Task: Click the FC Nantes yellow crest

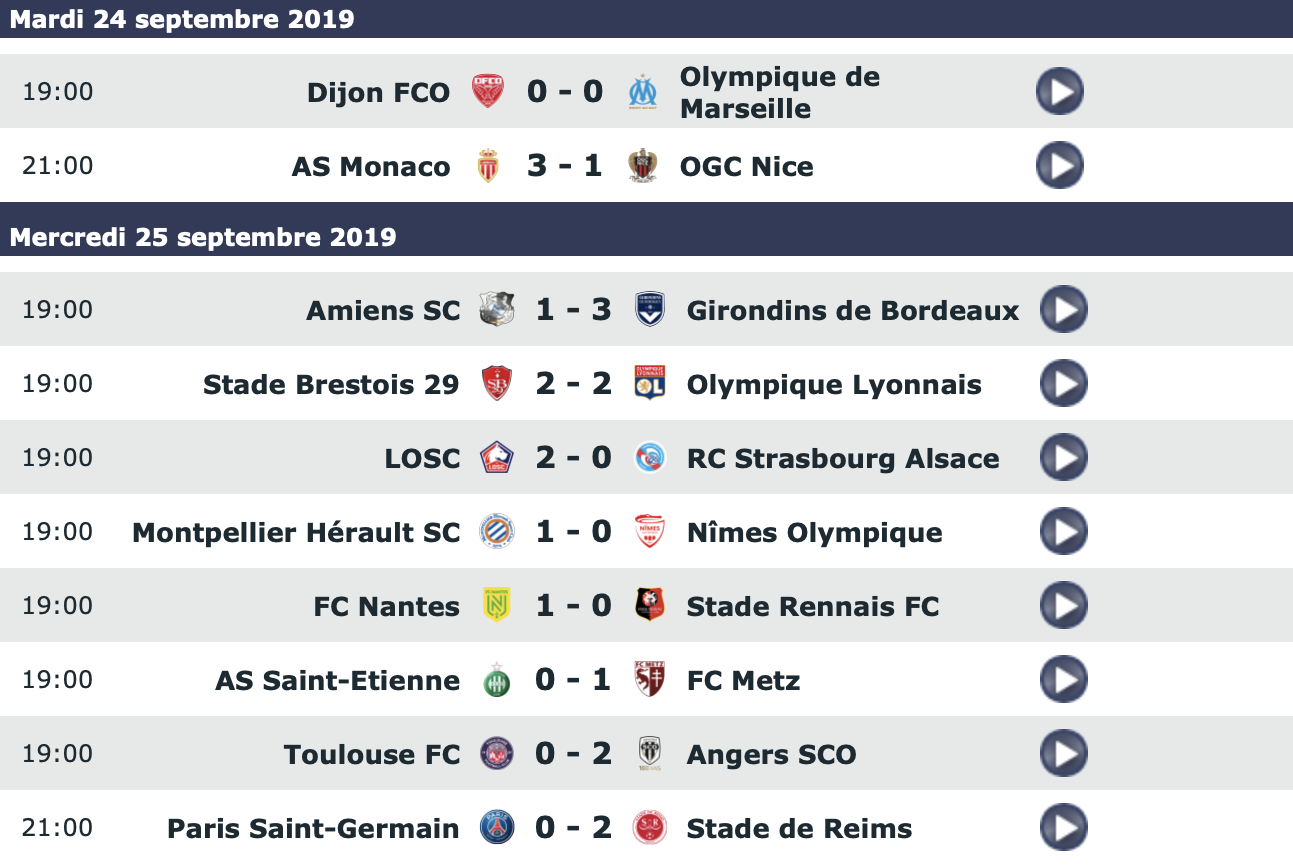Action: pos(497,606)
